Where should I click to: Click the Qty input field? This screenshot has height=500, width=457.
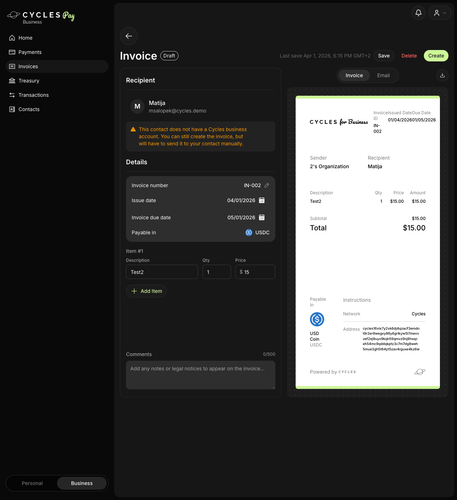click(x=217, y=272)
